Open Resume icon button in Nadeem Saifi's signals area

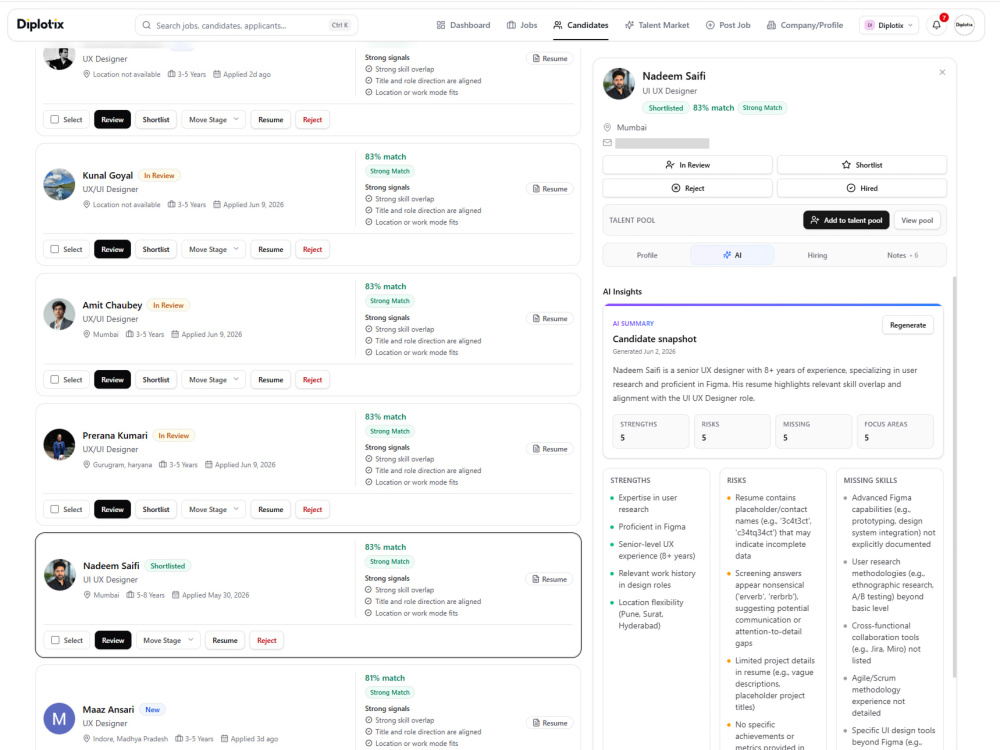click(550, 579)
